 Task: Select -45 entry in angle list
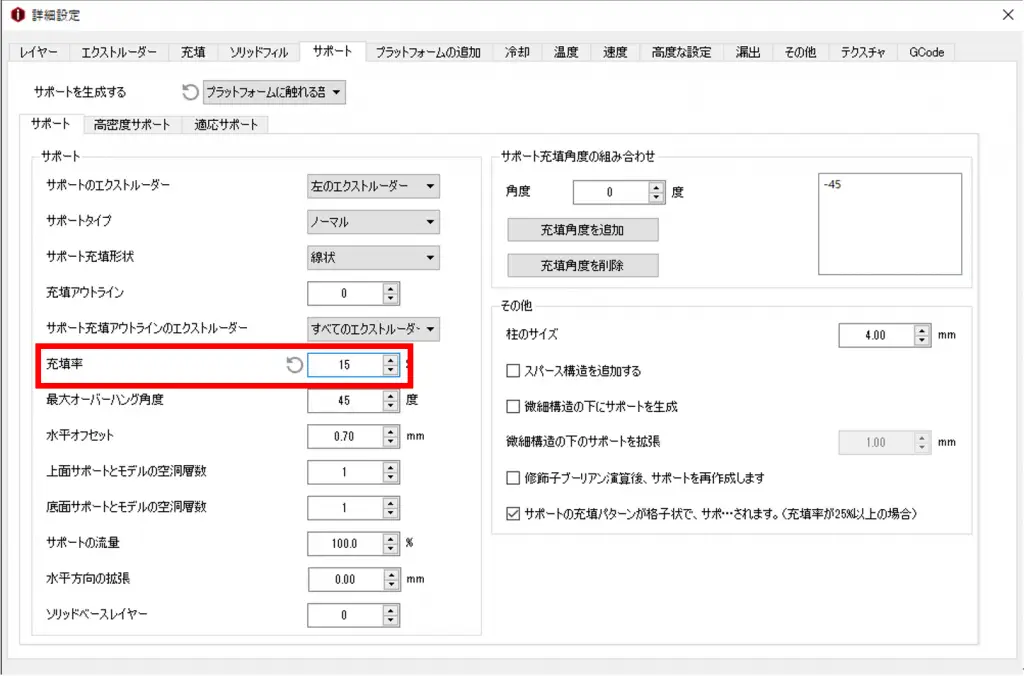coord(834,185)
